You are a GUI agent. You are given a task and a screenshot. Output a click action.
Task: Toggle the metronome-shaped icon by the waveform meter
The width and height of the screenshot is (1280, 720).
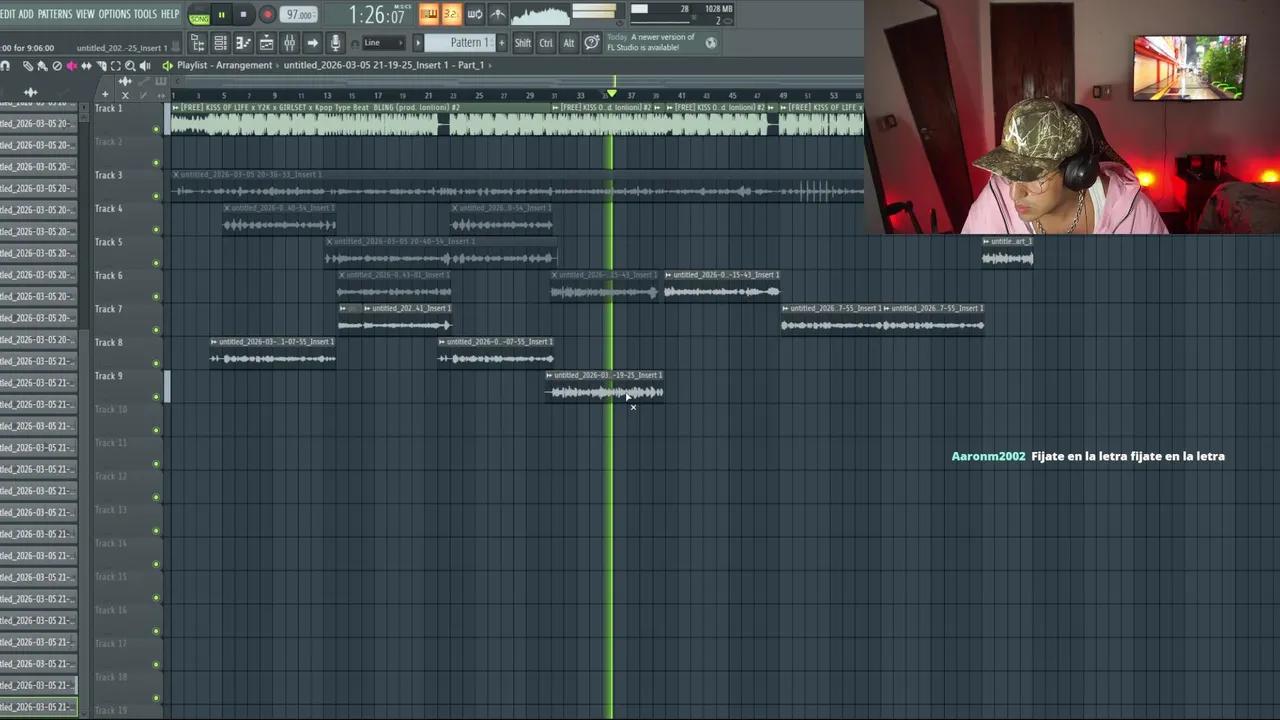(x=498, y=14)
